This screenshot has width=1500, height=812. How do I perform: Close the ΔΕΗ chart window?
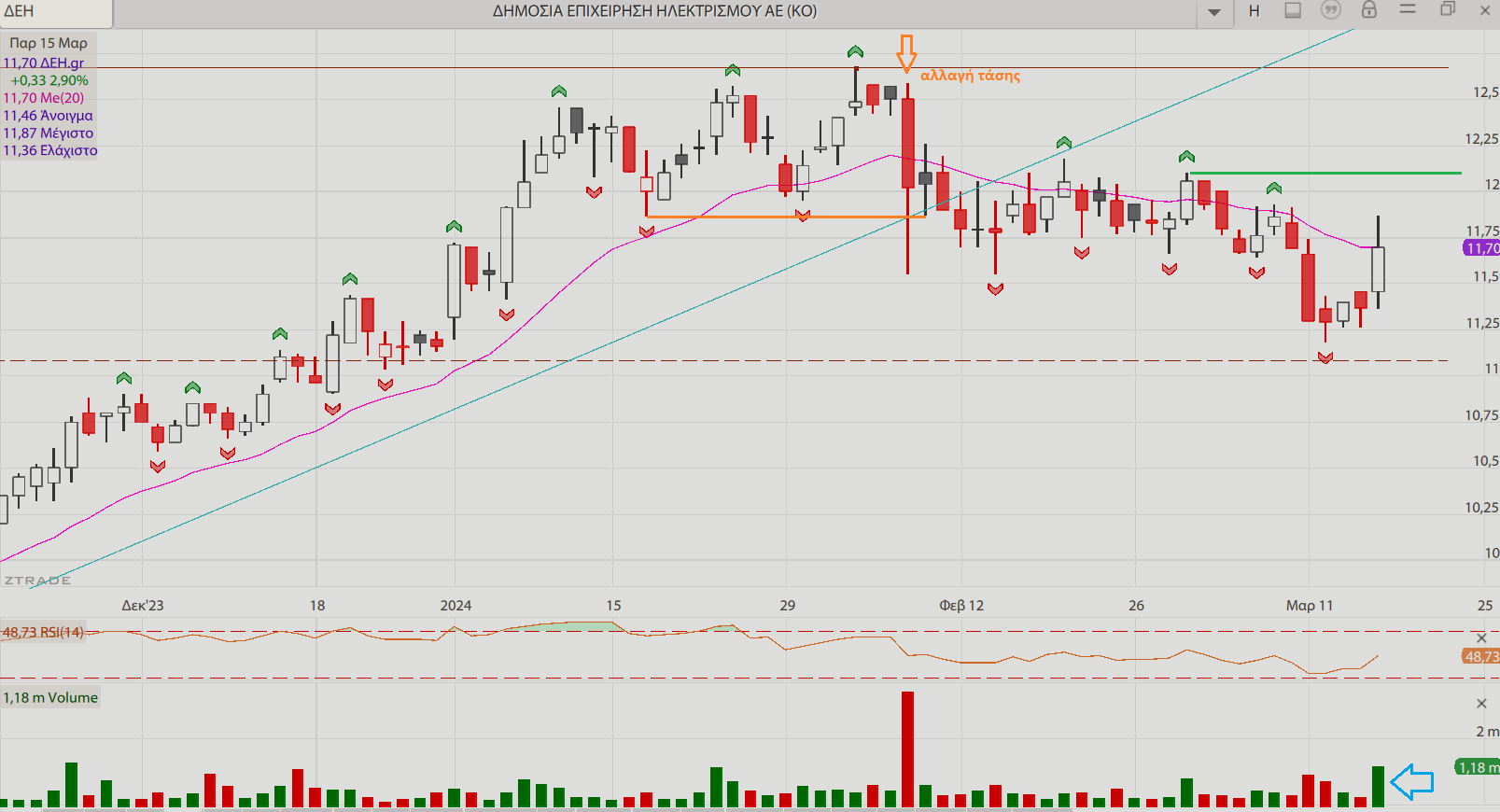1485,10
